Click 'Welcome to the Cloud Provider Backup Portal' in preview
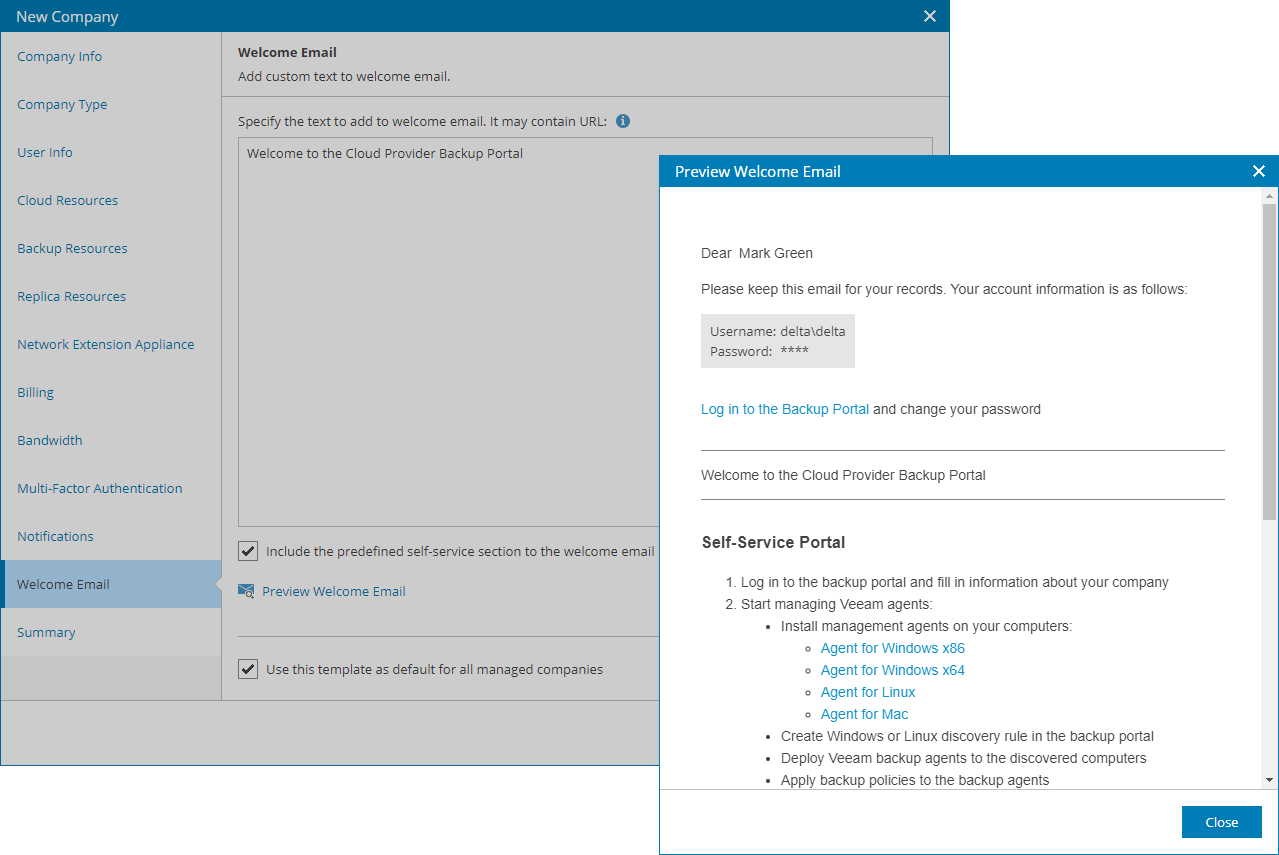This screenshot has height=855, width=1279. pos(843,475)
